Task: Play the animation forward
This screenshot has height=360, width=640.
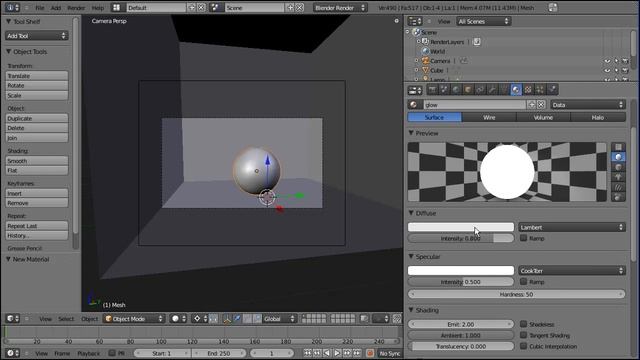Action: tap(337, 353)
